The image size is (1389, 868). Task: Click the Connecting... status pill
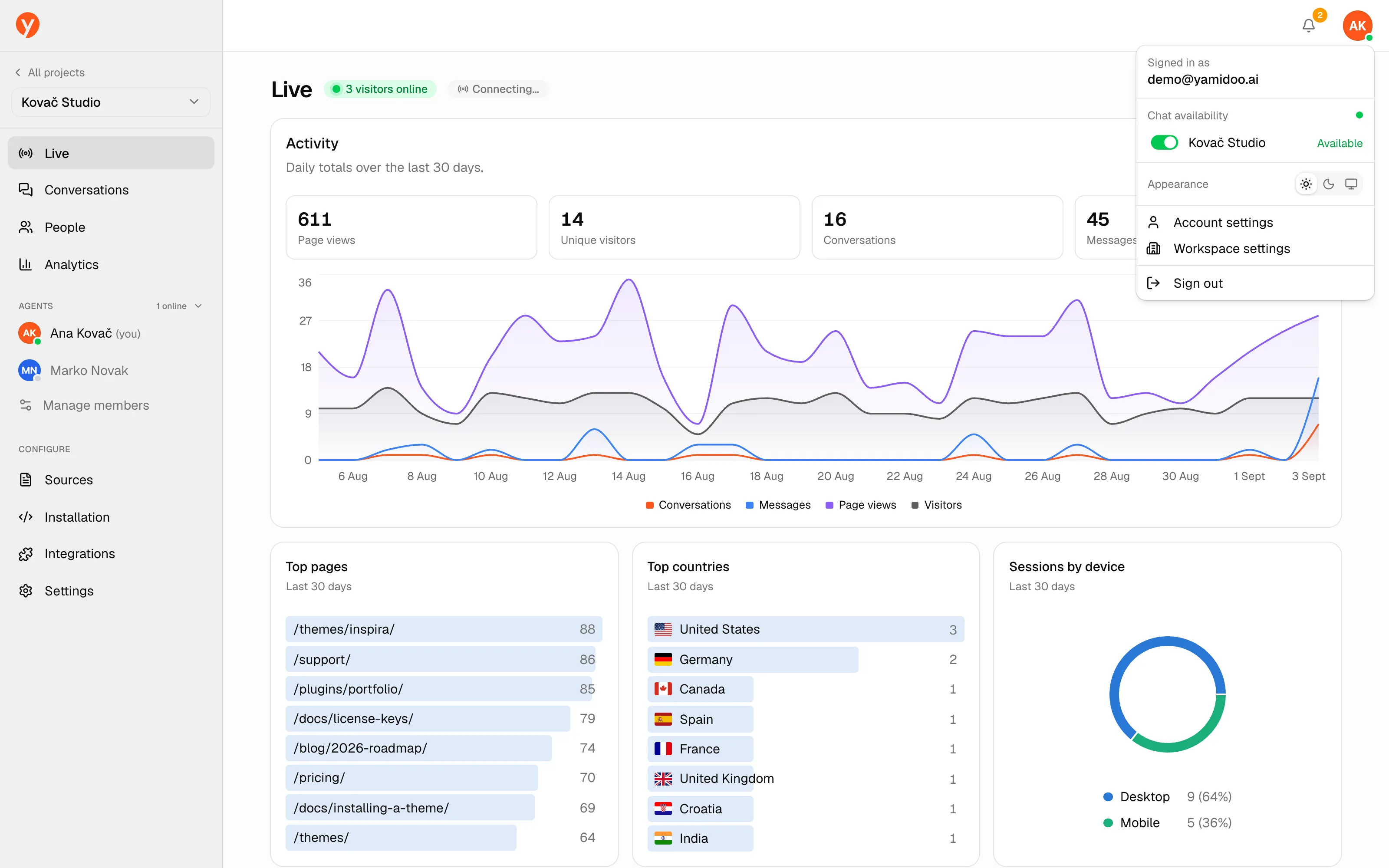click(497, 89)
